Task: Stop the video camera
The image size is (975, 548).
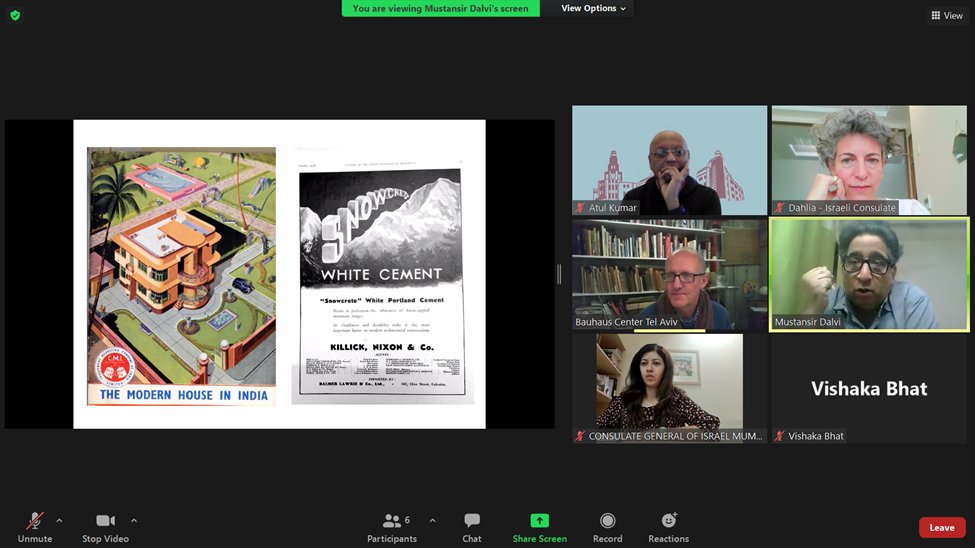Action: 105,527
